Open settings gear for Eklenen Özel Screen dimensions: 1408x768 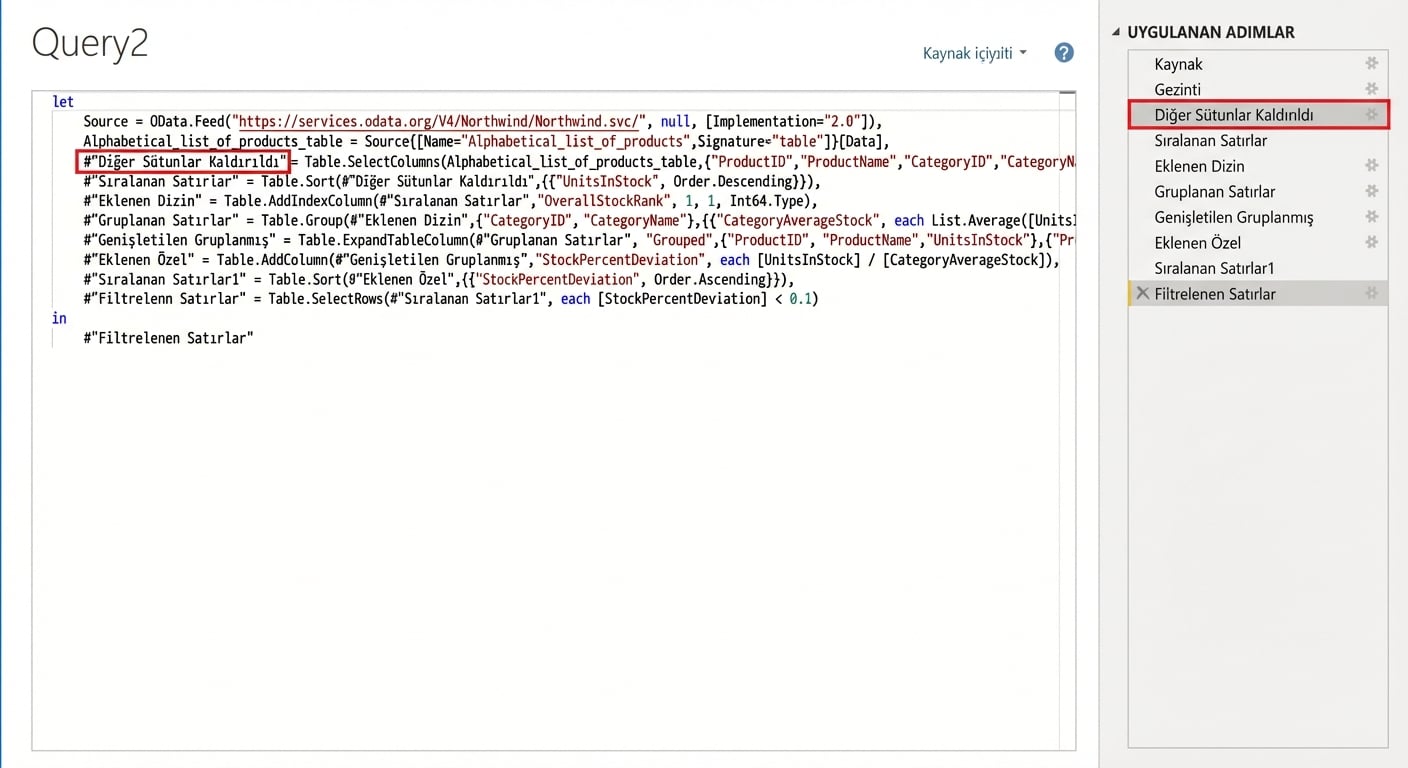(1372, 242)
